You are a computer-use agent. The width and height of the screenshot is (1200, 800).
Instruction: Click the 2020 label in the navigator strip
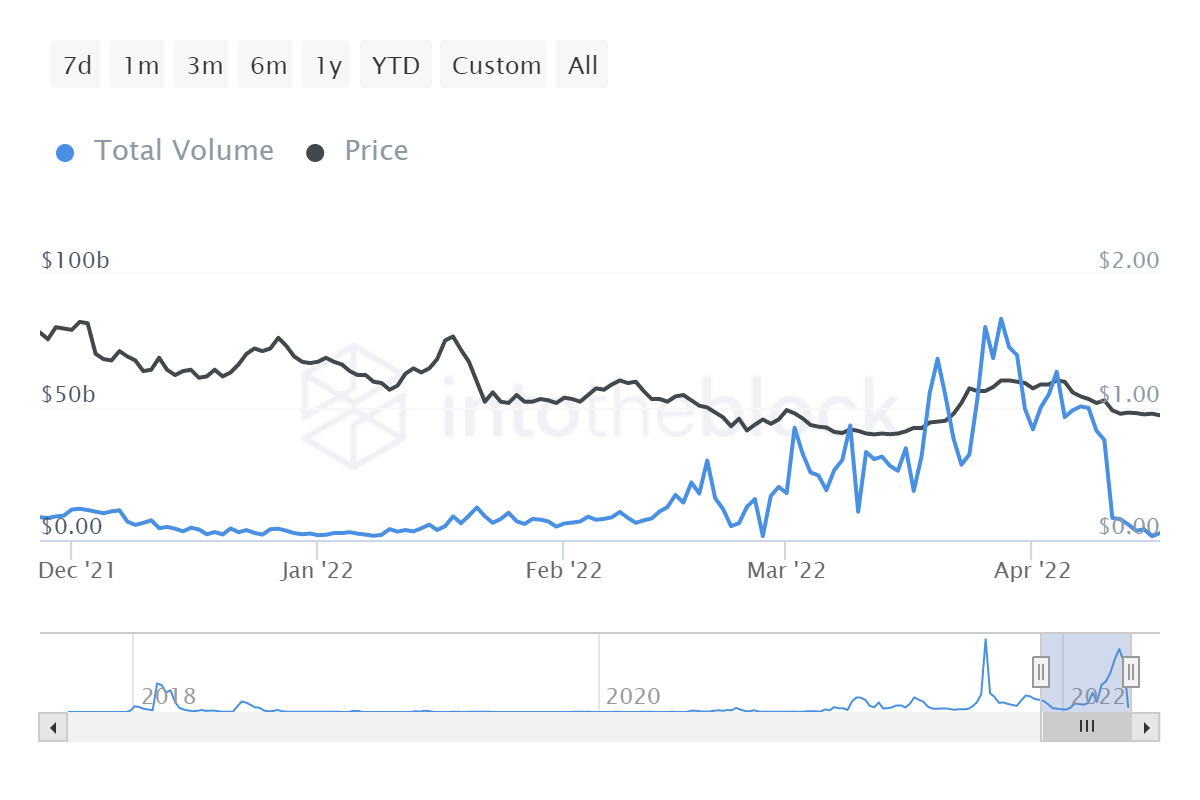click(634, 696)
